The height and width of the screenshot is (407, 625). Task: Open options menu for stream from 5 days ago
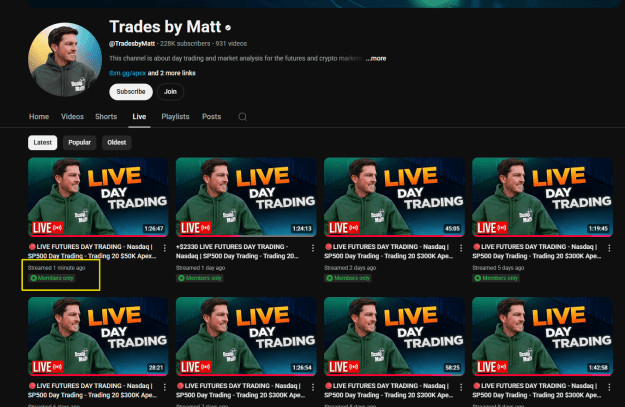tap(609, 248)
